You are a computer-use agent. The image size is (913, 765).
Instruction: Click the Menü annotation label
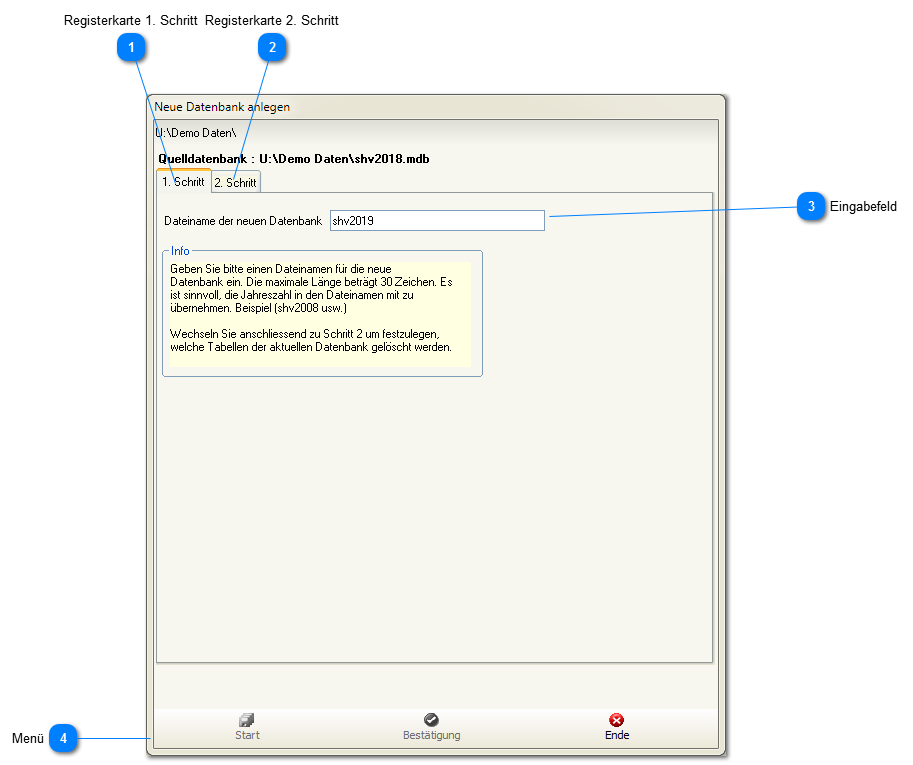28,739
